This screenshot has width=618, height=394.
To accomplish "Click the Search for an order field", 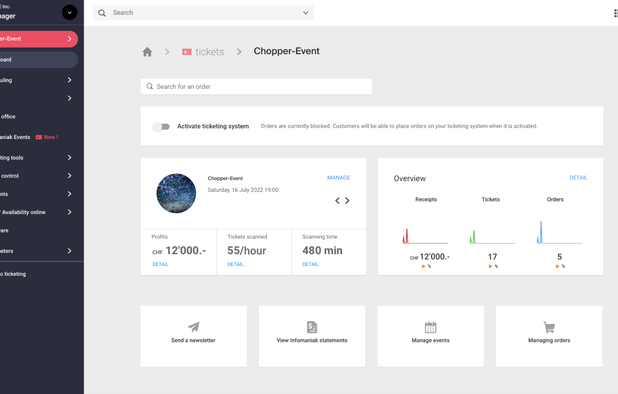I will coord(256,86).
